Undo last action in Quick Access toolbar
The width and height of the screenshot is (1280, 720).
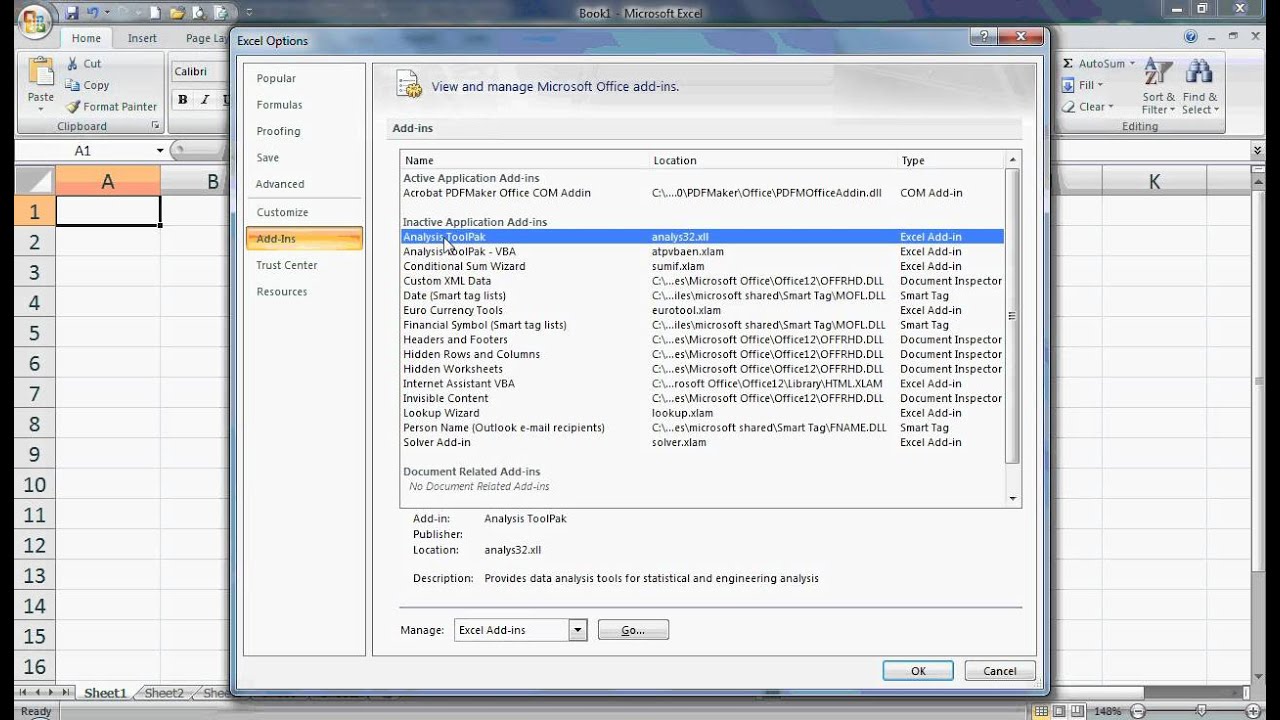(x=93, y=14)
